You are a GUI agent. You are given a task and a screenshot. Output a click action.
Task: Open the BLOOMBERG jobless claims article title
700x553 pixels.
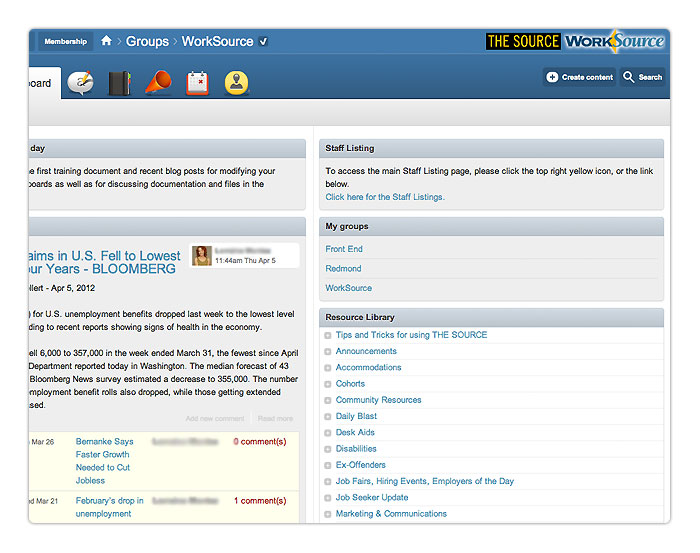[104, 262]
